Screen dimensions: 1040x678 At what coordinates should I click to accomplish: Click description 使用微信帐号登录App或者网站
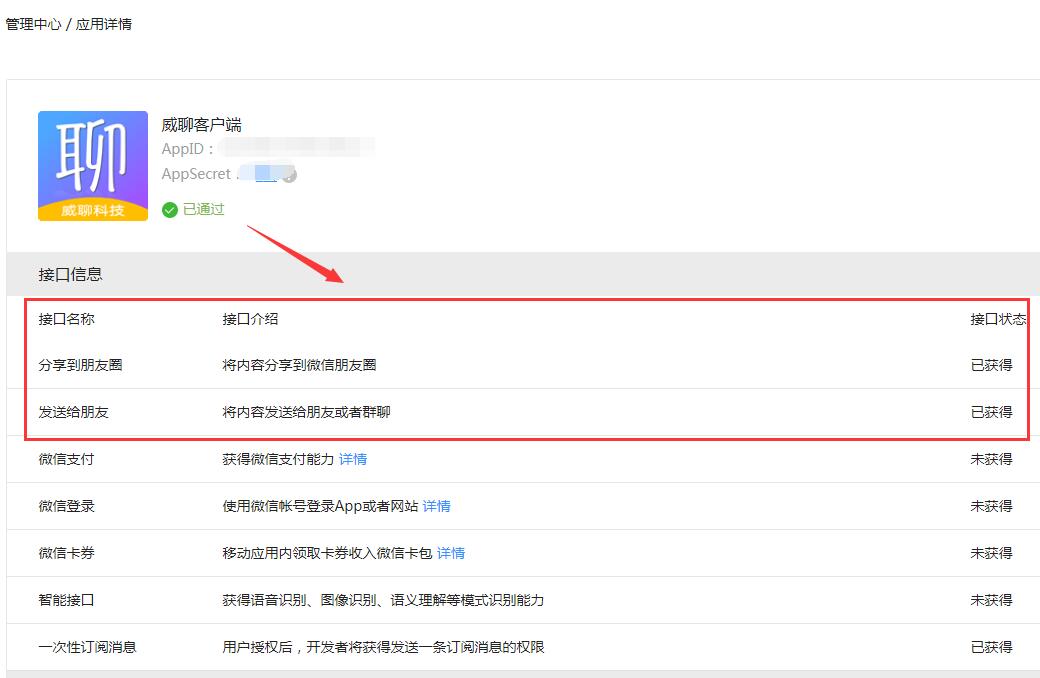pos(320,506)
